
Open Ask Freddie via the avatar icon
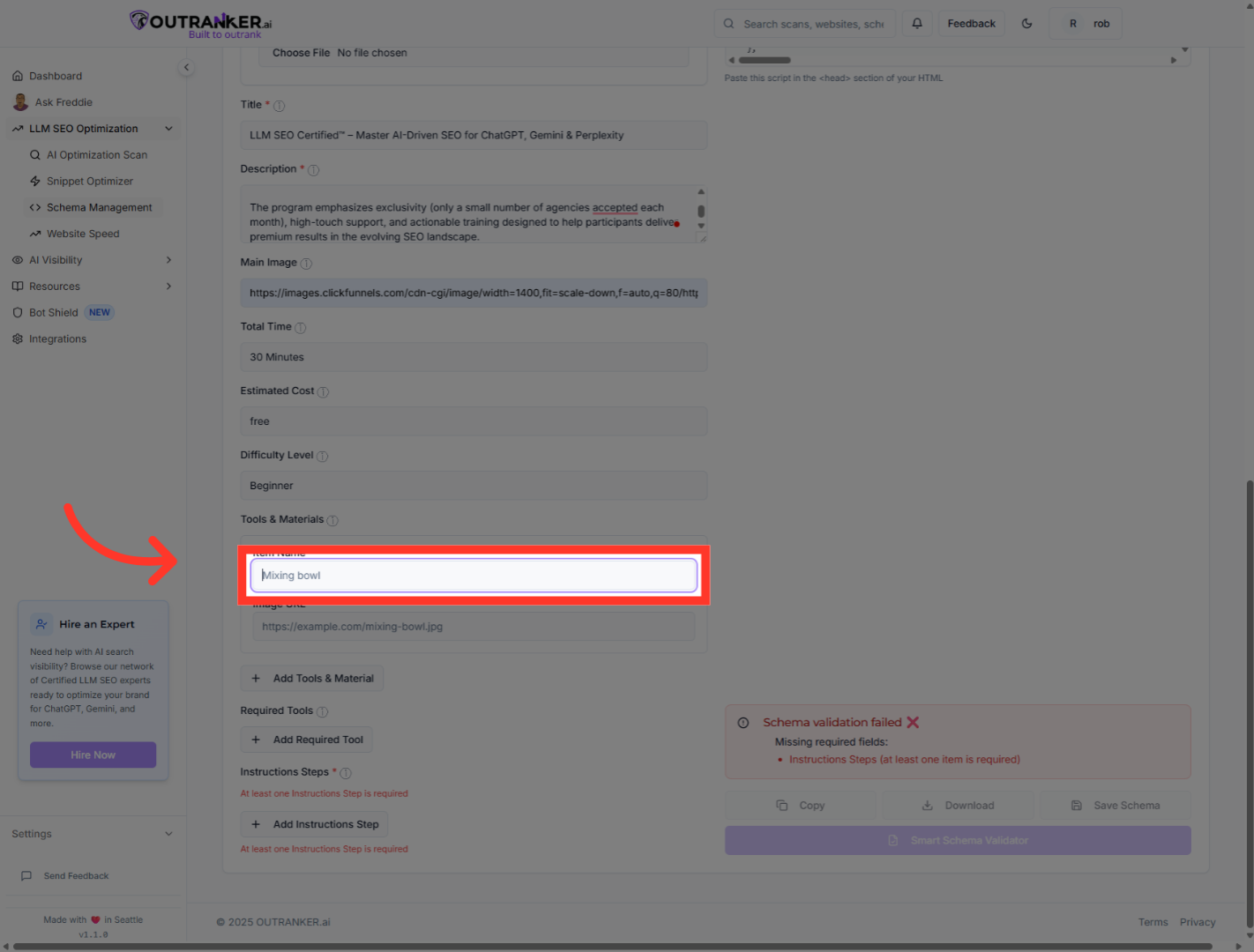click(x=20, y=102)
